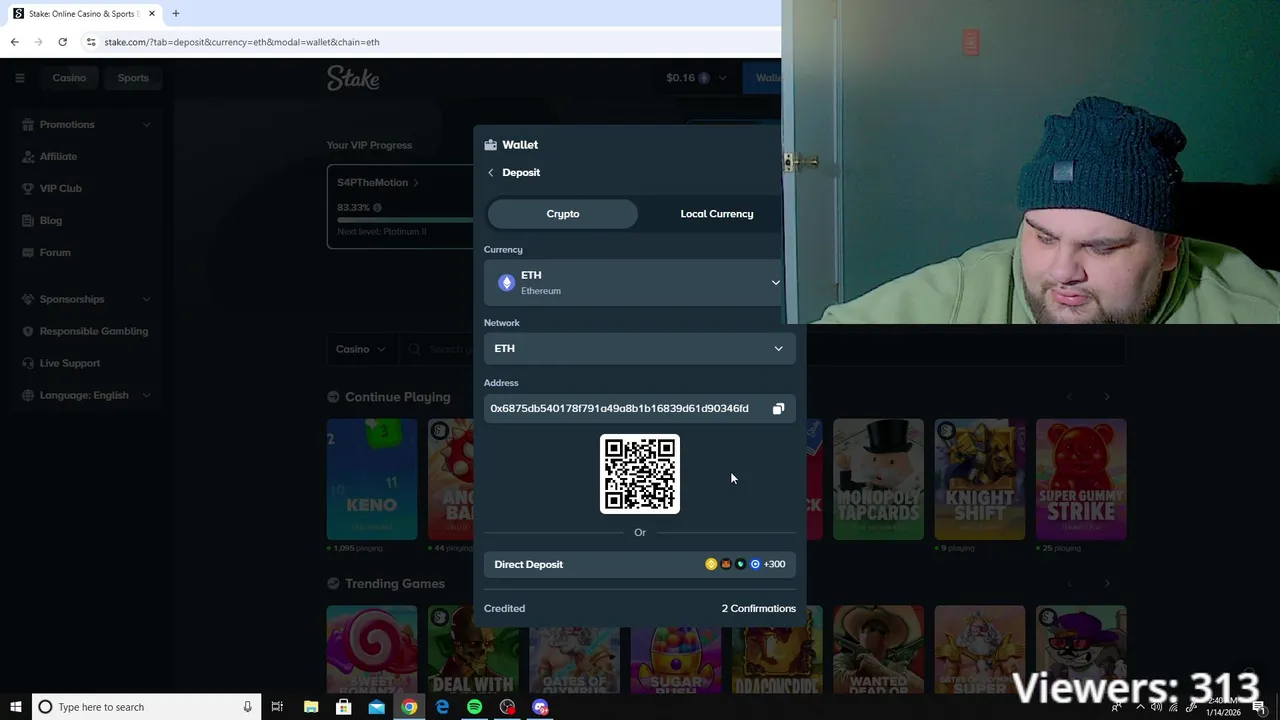Switch to the Local Currency tab

(716, 214)
